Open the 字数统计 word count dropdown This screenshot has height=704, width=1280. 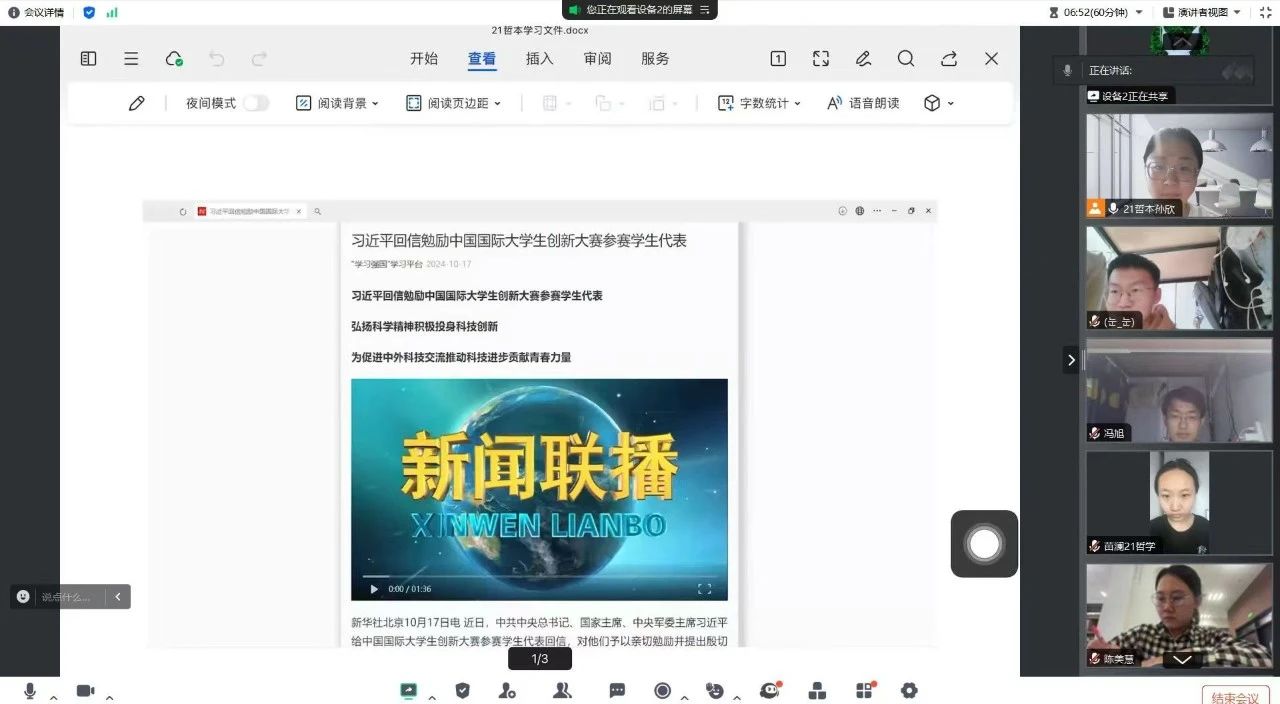(x=759, y=103)
